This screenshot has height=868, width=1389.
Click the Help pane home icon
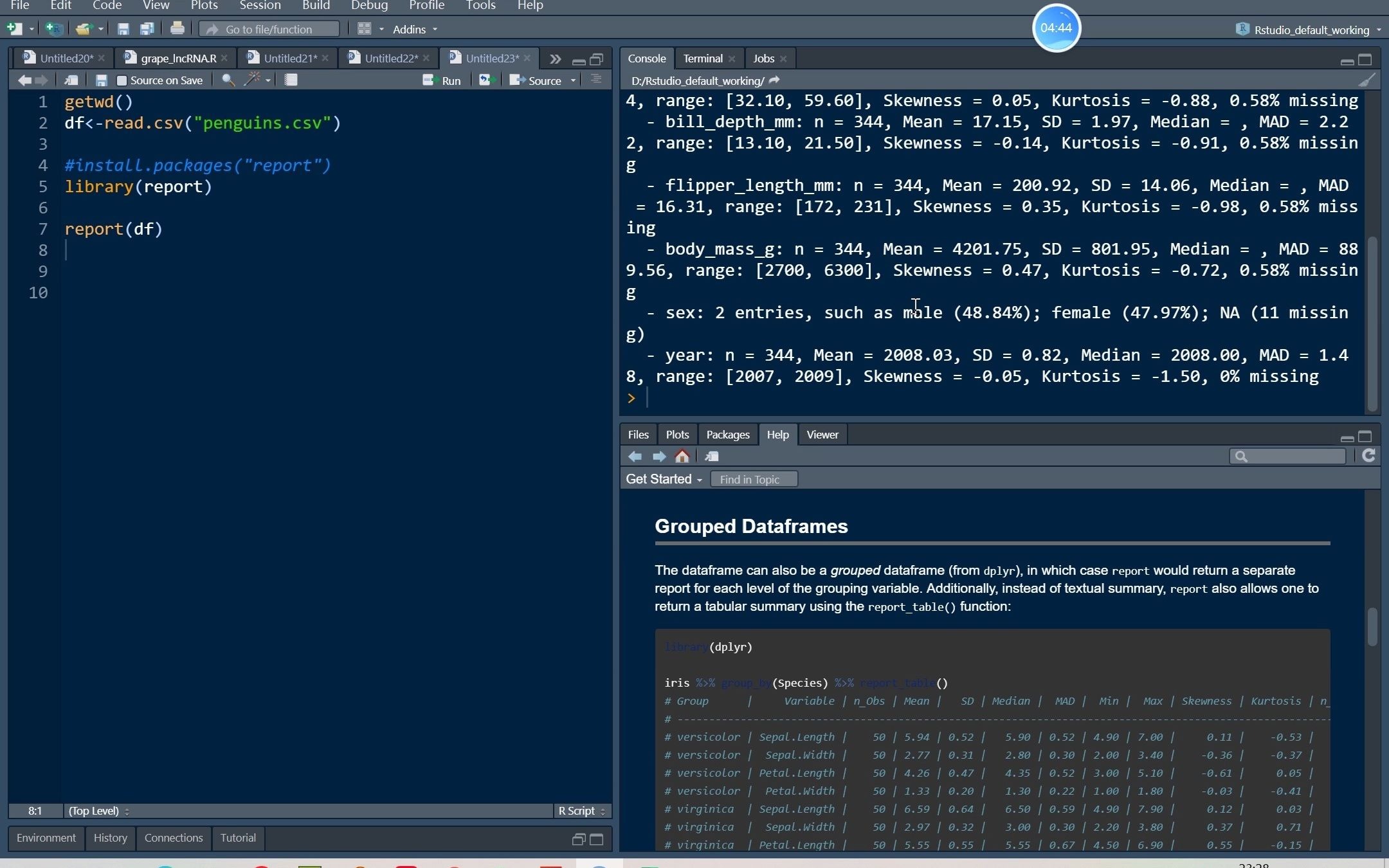(x=682, y=457)
